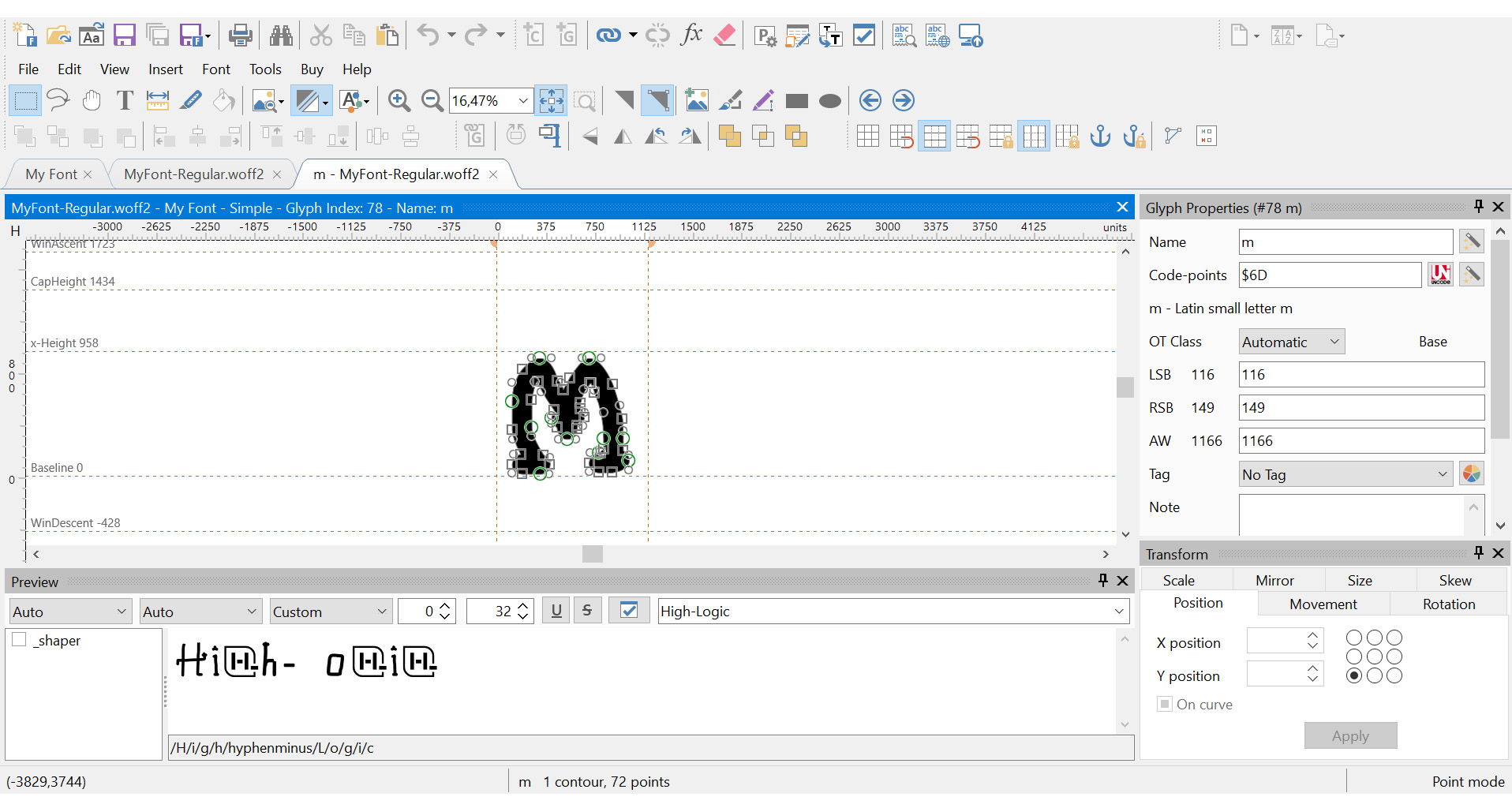
Task: Add a rectangle contour
Action: 797,101
